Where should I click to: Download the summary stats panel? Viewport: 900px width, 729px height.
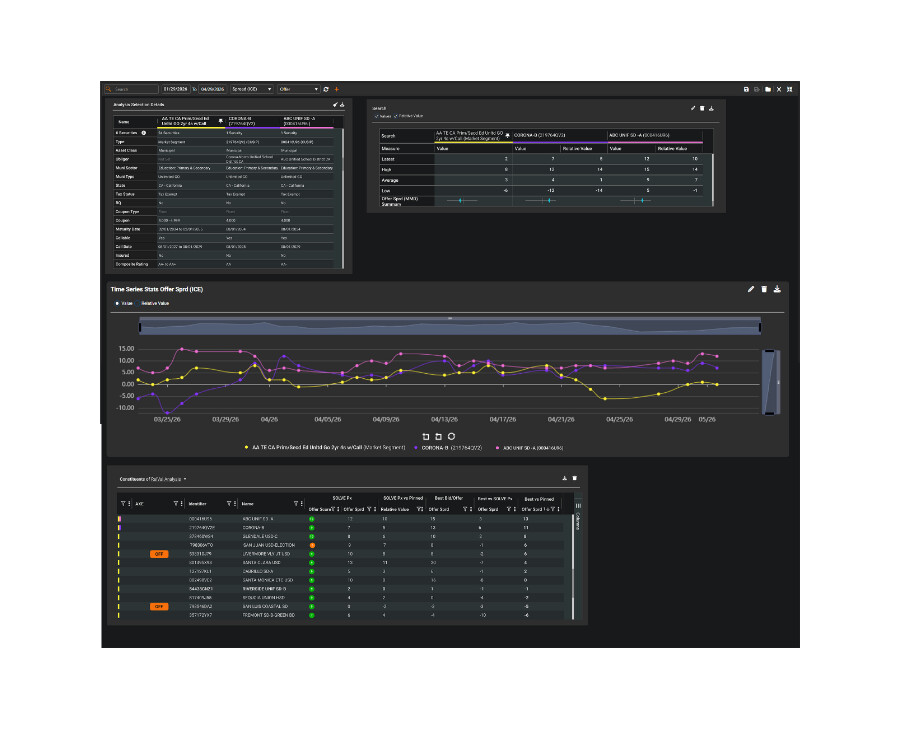point(711,108)
